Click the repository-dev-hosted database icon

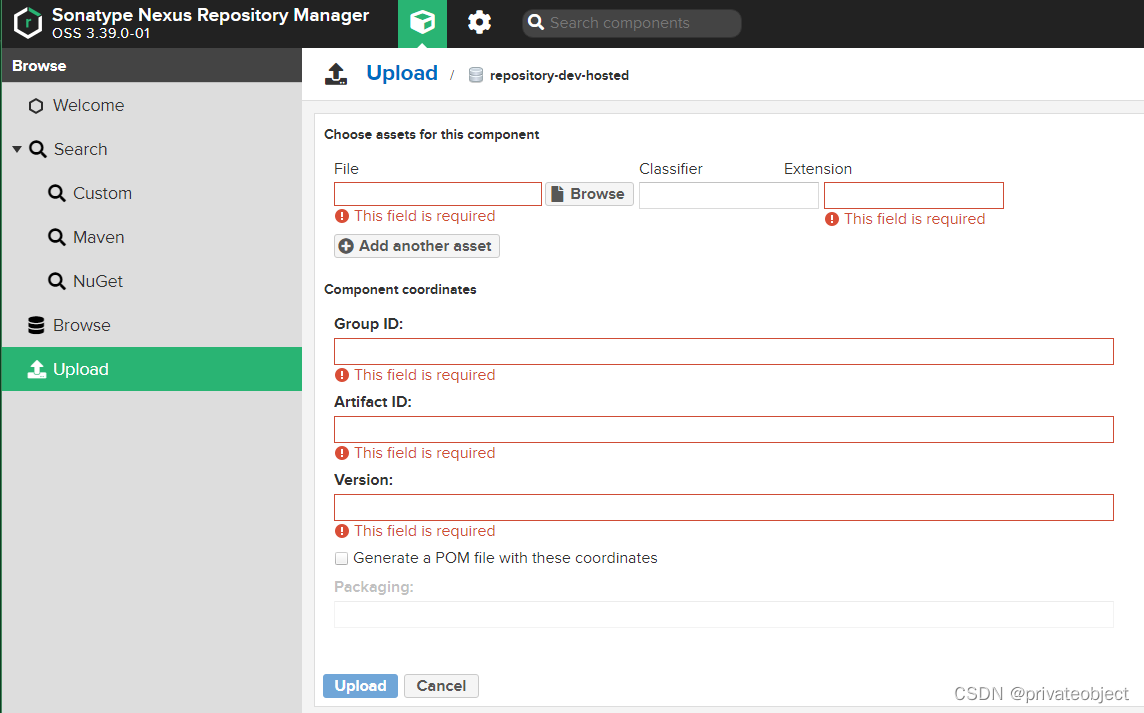(476, 75)
